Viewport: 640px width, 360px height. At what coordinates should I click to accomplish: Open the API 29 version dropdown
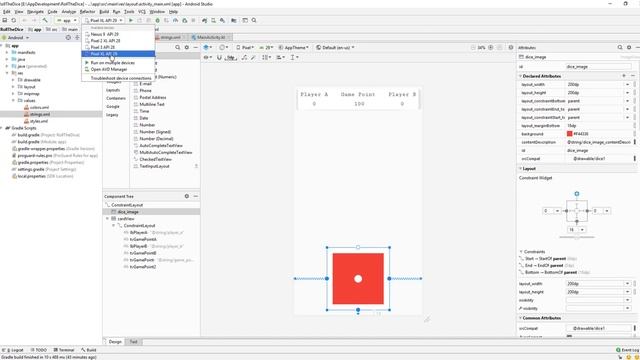click(266, 48)
